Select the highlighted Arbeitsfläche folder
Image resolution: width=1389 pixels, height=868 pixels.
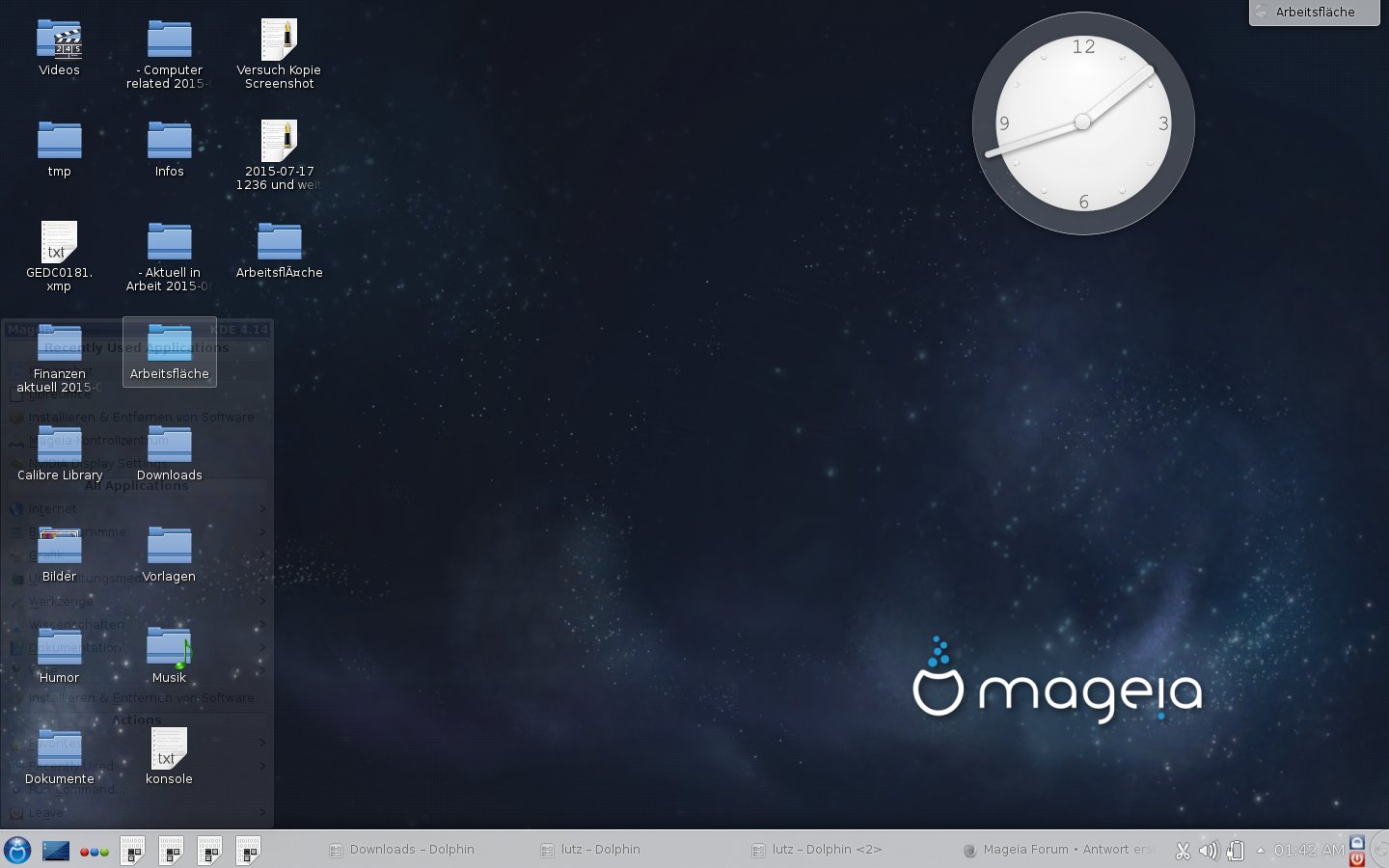(169, 352)
